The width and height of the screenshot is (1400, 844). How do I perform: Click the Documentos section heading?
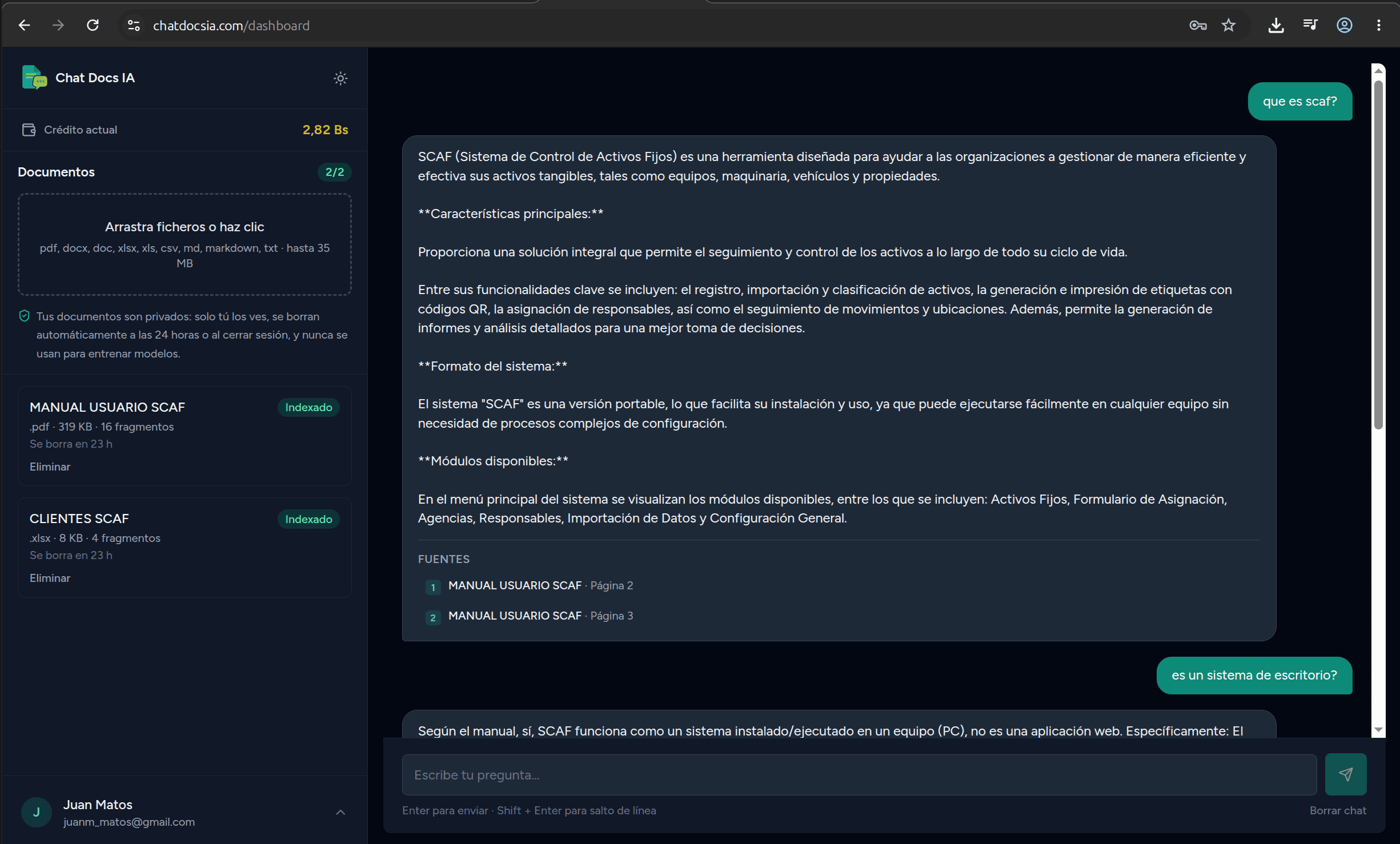click(x=56, y=172)
